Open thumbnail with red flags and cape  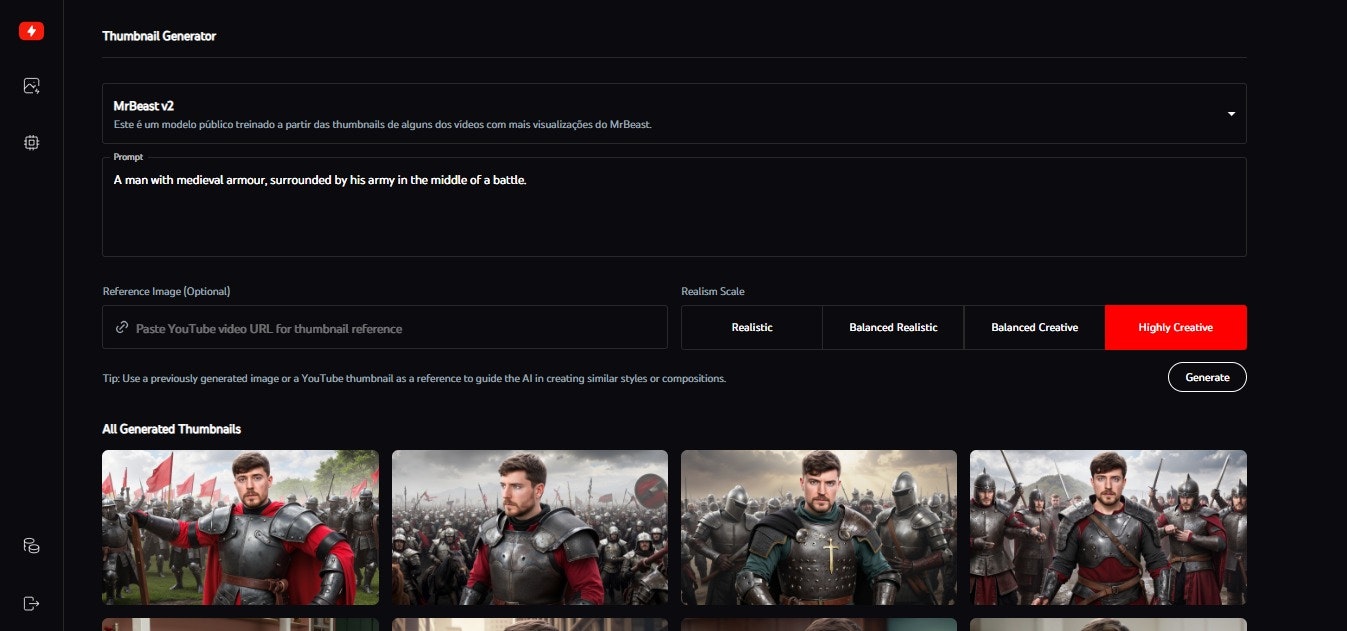point(240,527)
